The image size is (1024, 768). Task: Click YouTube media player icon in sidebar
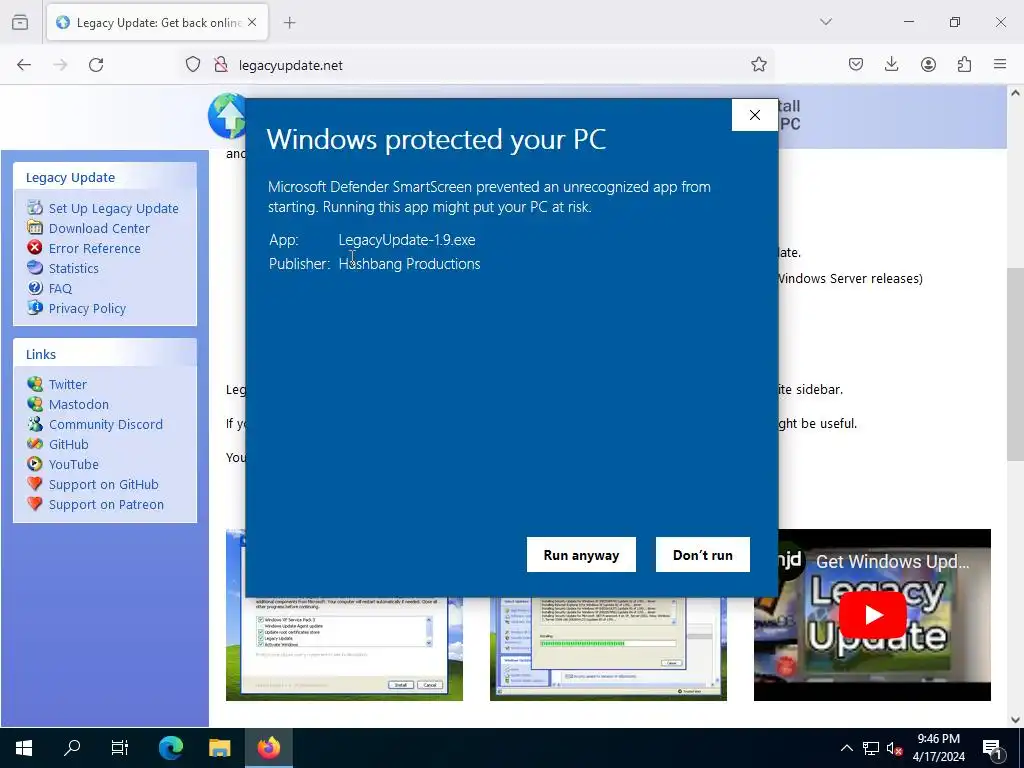point(35,464)
